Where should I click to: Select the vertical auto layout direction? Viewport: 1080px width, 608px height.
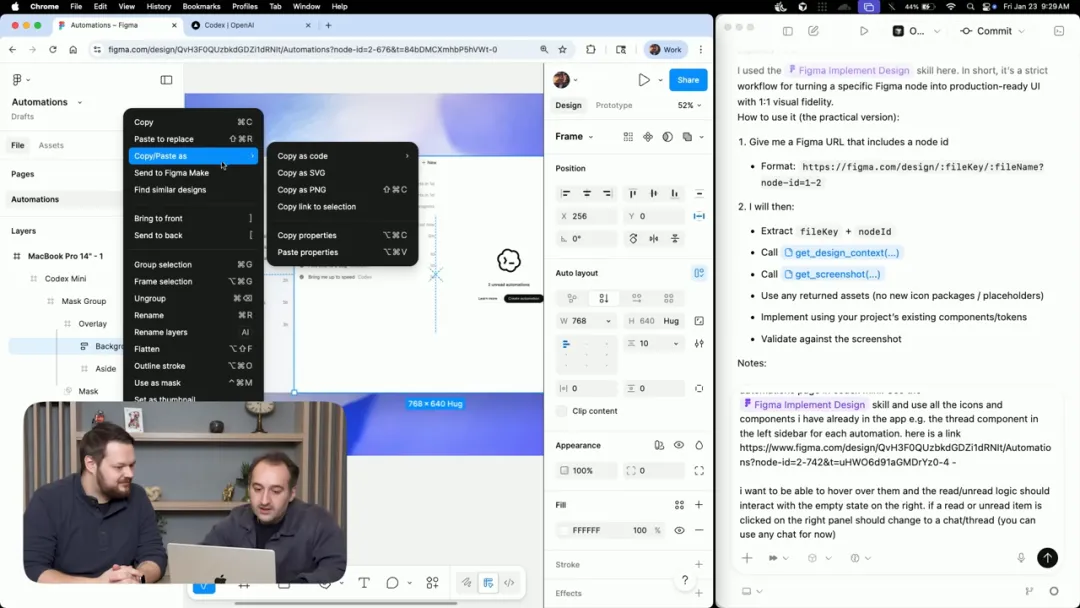coord(604,298)
